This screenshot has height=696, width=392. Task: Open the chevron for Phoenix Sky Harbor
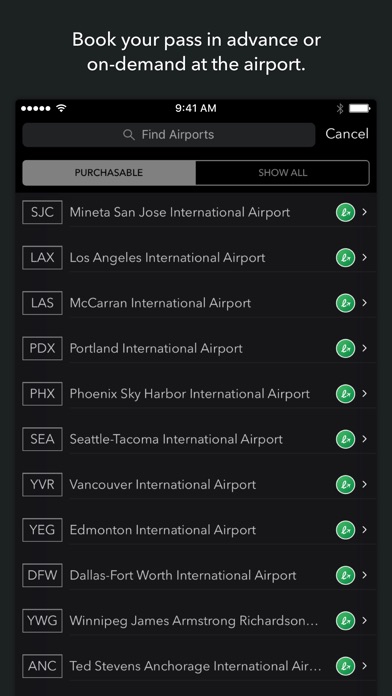[364, 393]
